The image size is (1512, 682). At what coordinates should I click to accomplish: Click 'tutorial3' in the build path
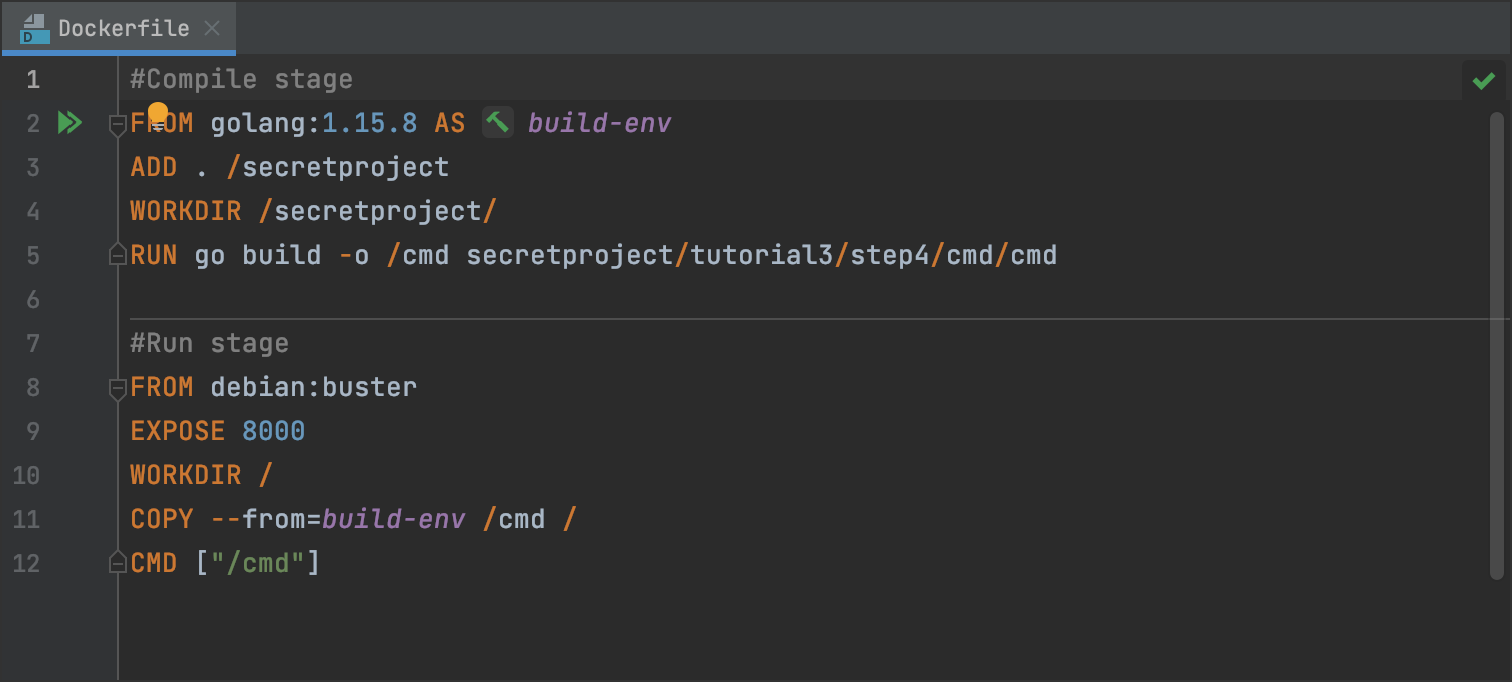click(762, 255)
